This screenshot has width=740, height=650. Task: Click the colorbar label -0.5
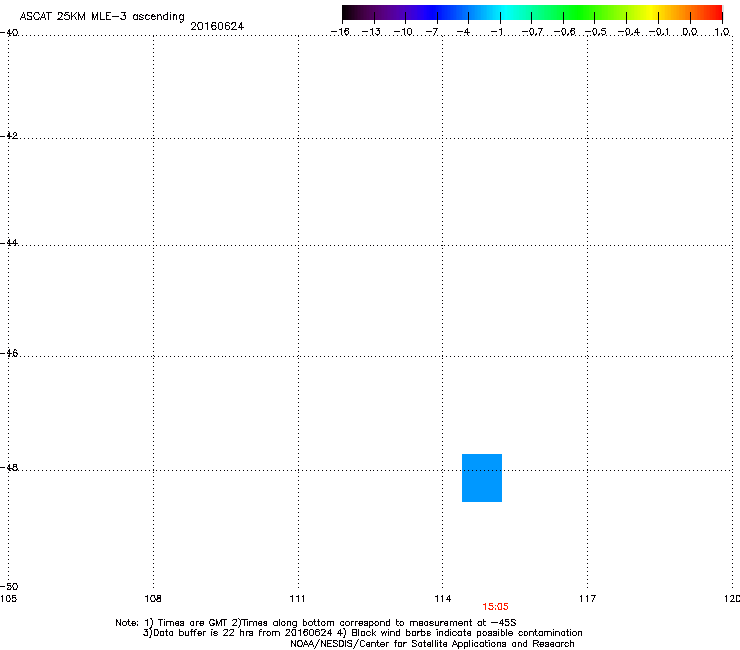point(596,32)
